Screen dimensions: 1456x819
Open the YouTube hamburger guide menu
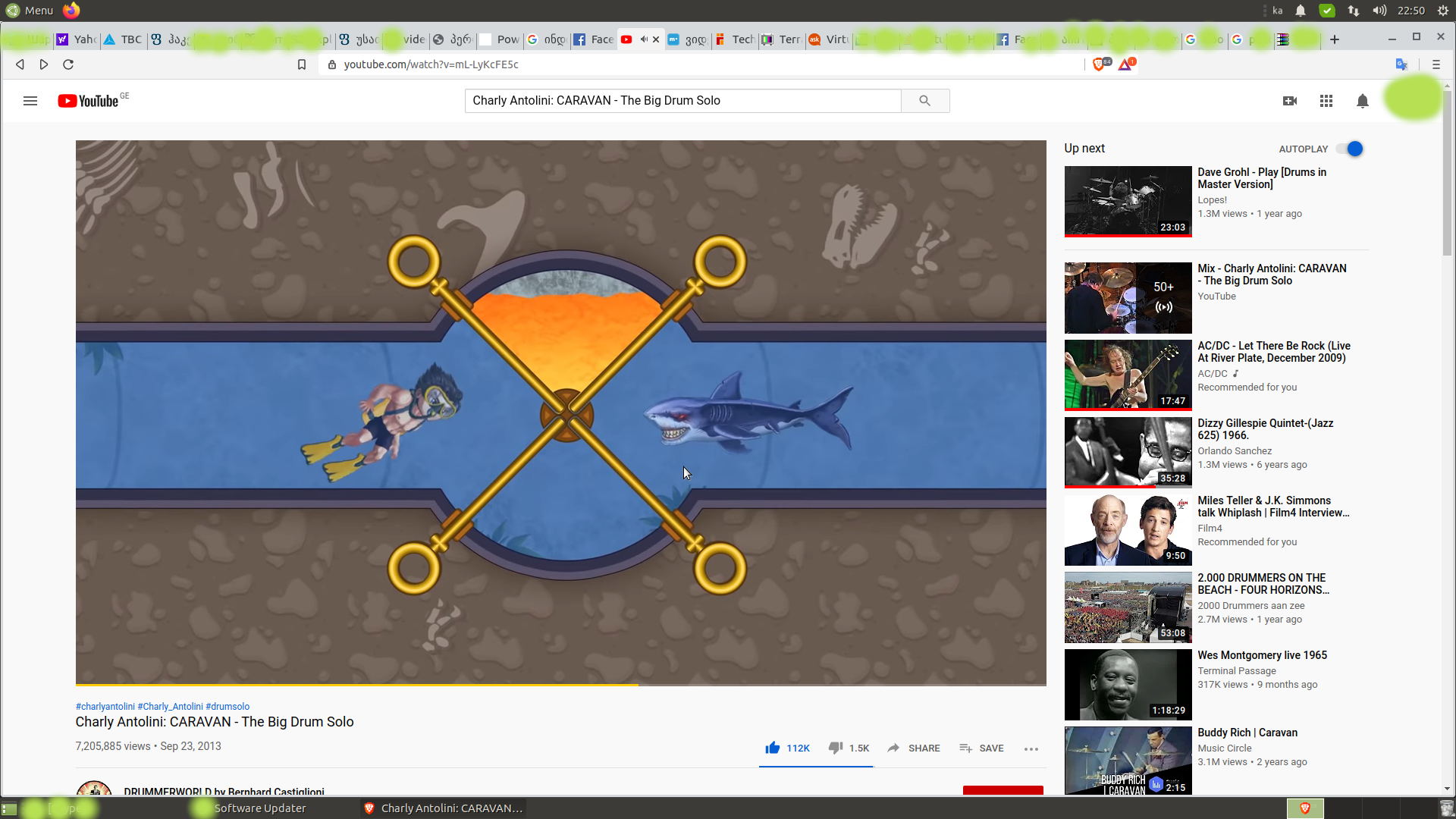tap(30, 101)
